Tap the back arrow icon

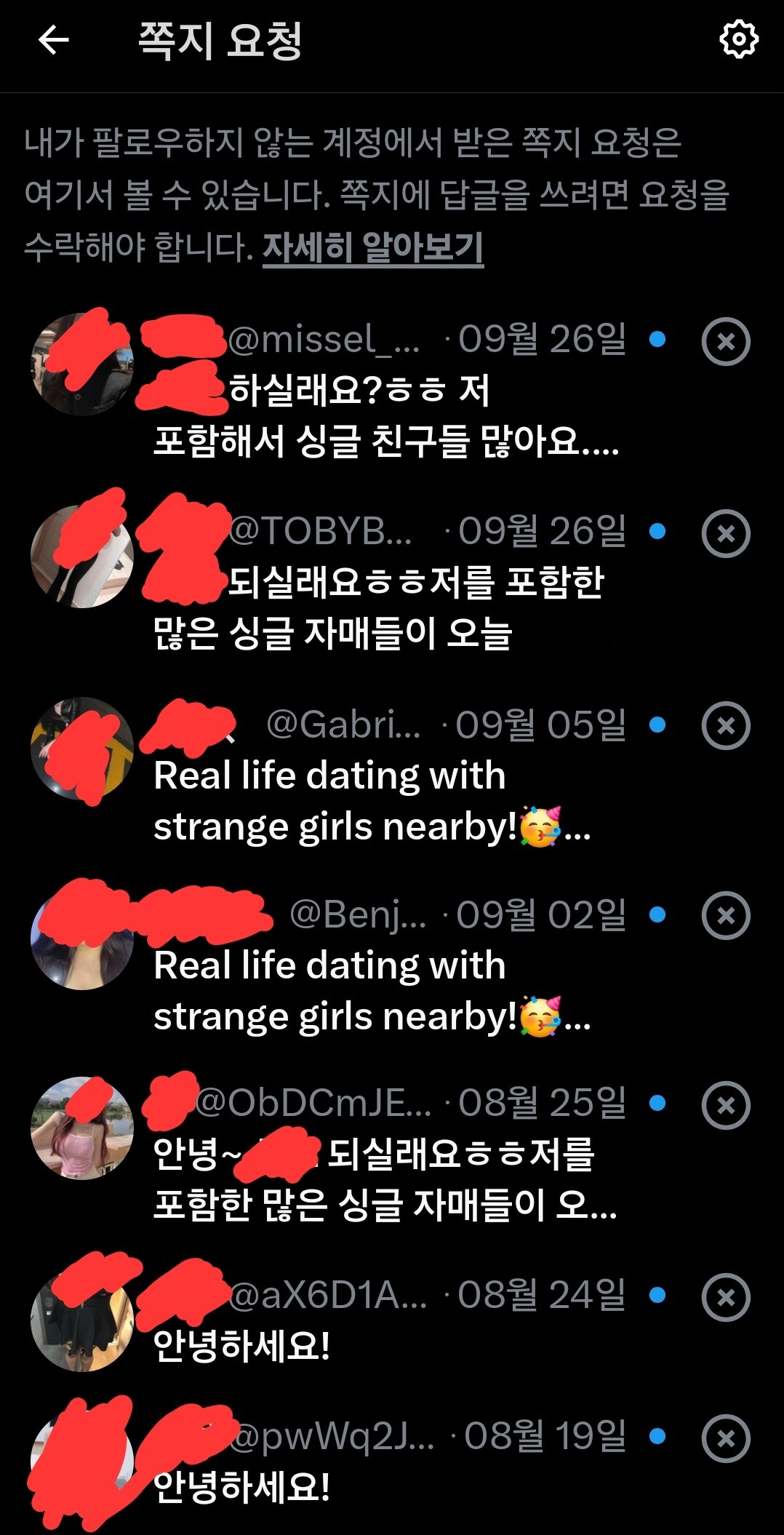point(53,40)
